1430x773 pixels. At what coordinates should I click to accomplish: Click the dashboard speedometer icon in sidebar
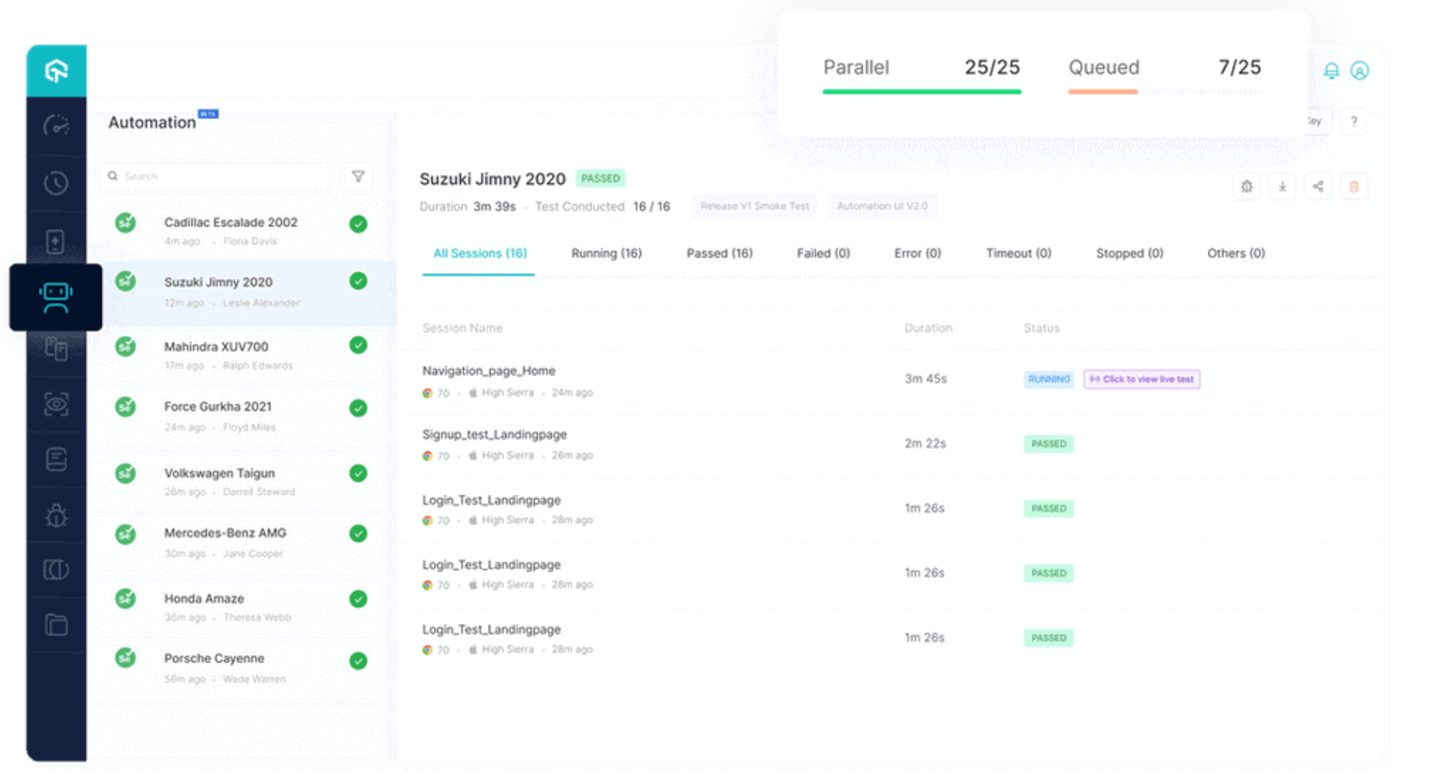pyautogui.click(x=56, y=126)
